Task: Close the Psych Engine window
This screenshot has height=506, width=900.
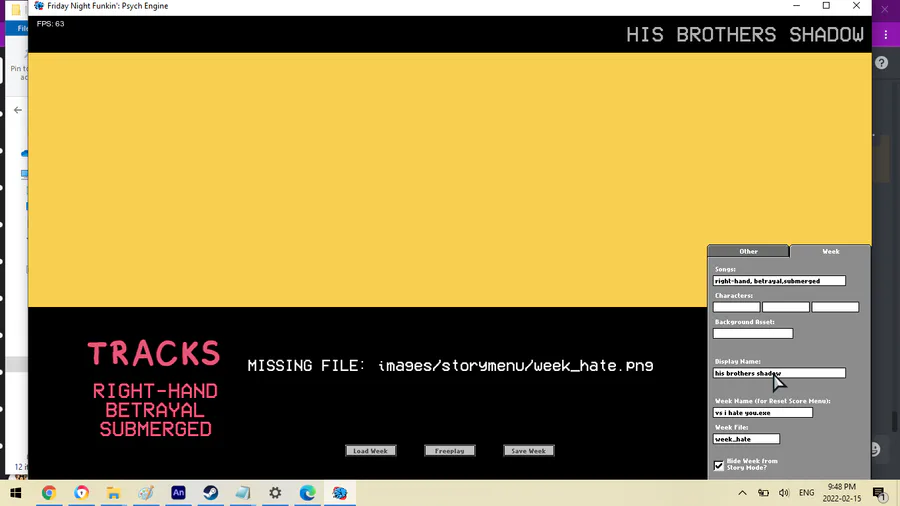Action: point(856,6)
